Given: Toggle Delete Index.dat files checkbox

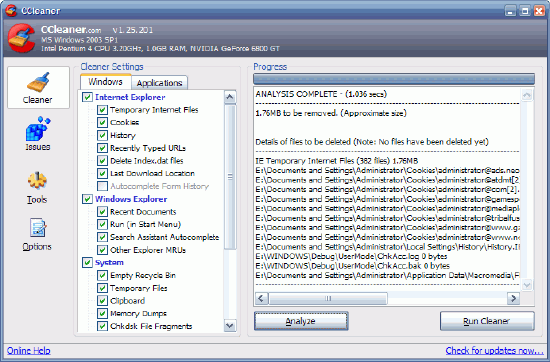Looking at the screenshot, I should (x=102, y=161).
